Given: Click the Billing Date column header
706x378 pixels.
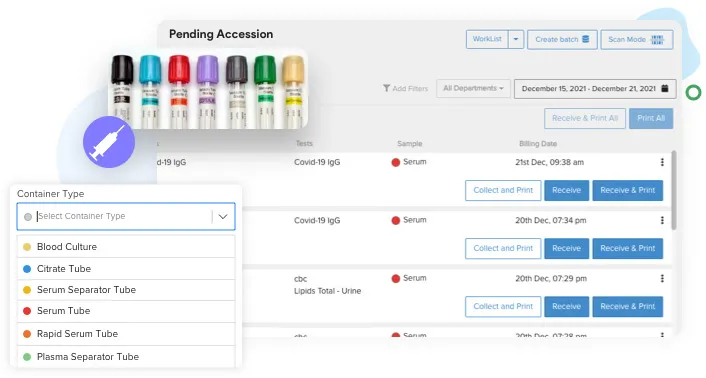Looking at the screenshot, I should click(x=538, y=144).
